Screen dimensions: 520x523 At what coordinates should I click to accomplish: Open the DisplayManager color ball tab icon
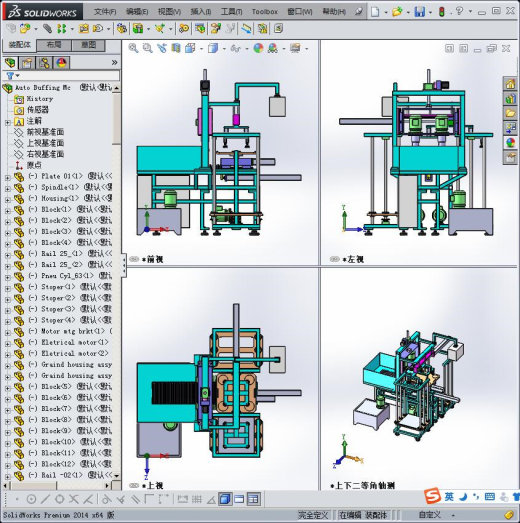click(x=62, y=63)
